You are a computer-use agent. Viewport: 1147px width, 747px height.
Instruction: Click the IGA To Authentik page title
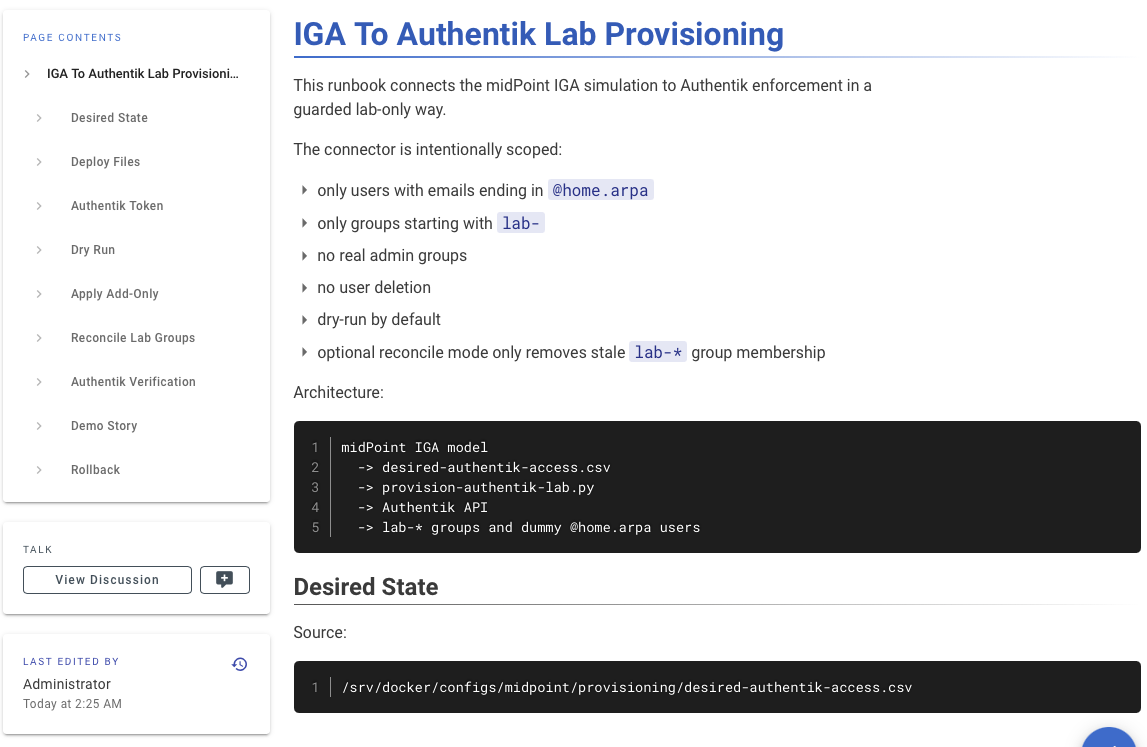[x=538, y=34]
